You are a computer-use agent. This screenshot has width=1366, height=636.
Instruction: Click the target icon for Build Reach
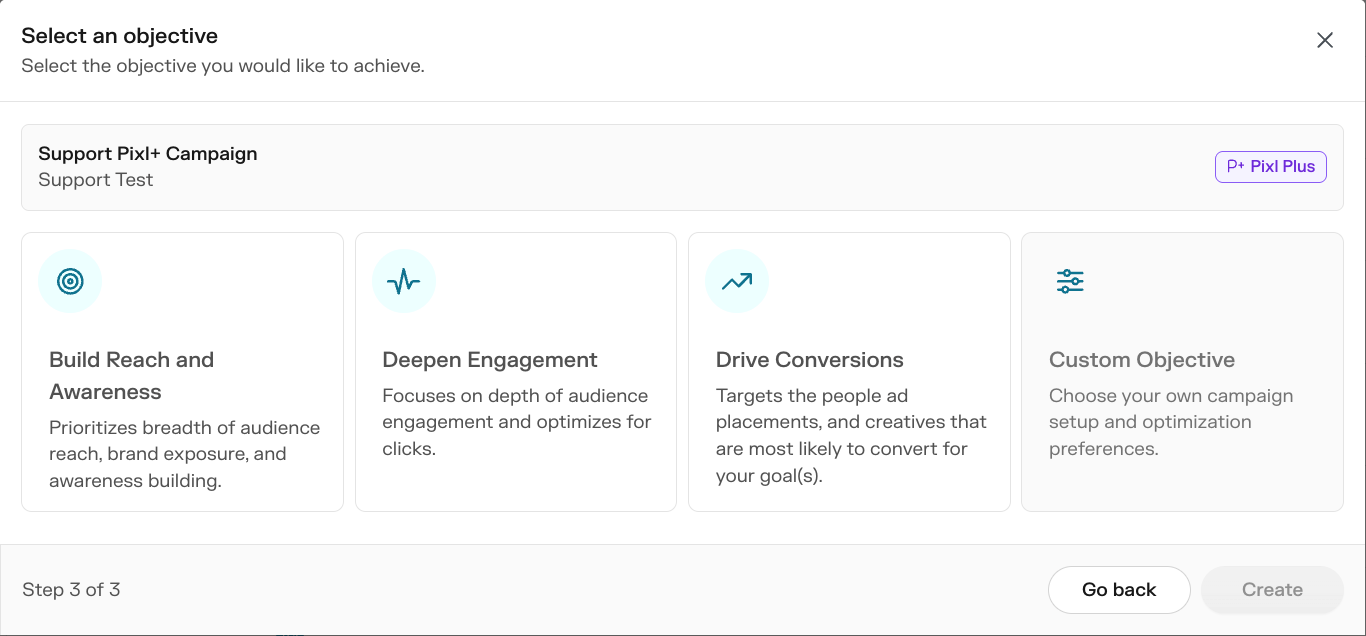point(70,281)
